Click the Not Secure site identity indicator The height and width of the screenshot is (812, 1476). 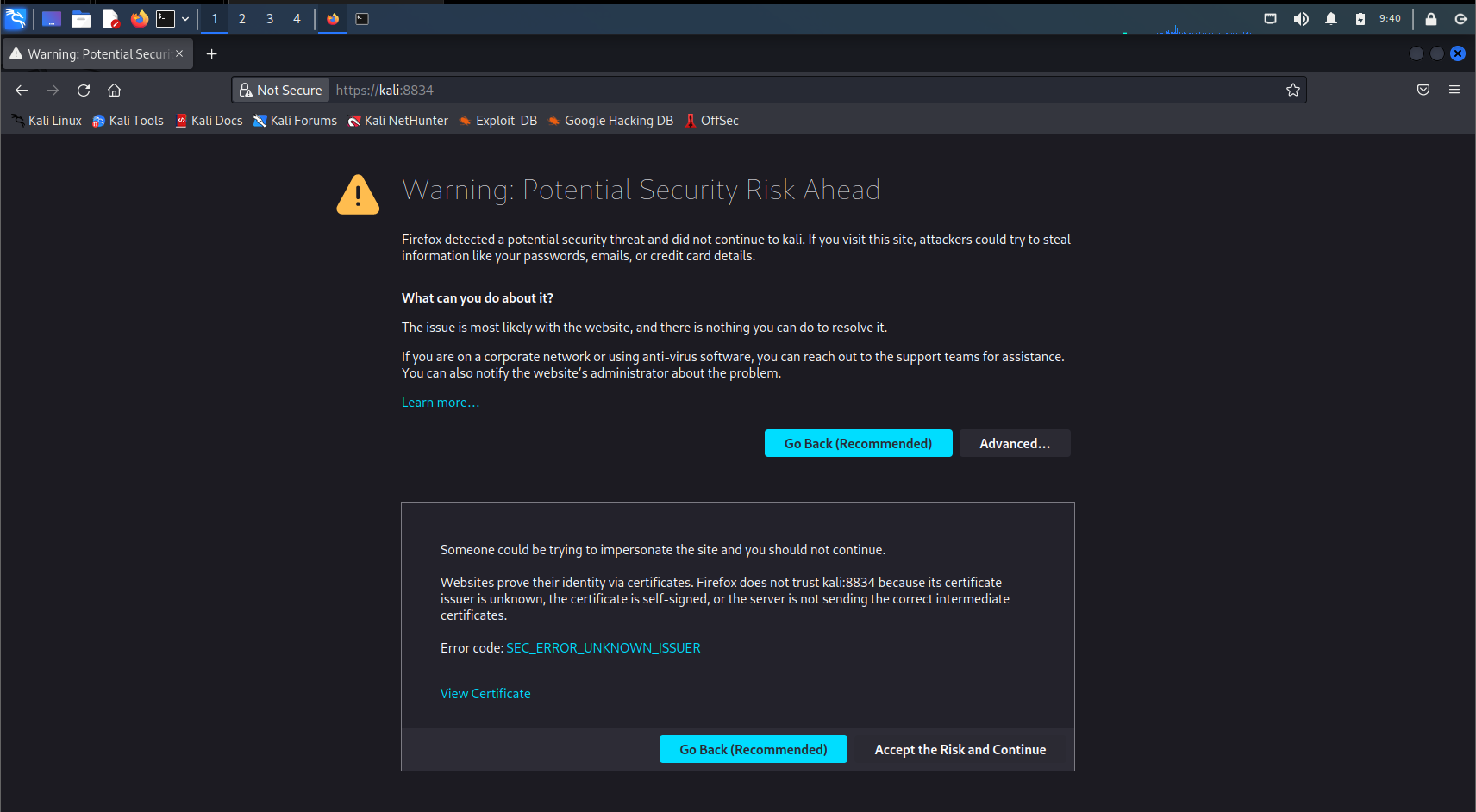point(281,90)
